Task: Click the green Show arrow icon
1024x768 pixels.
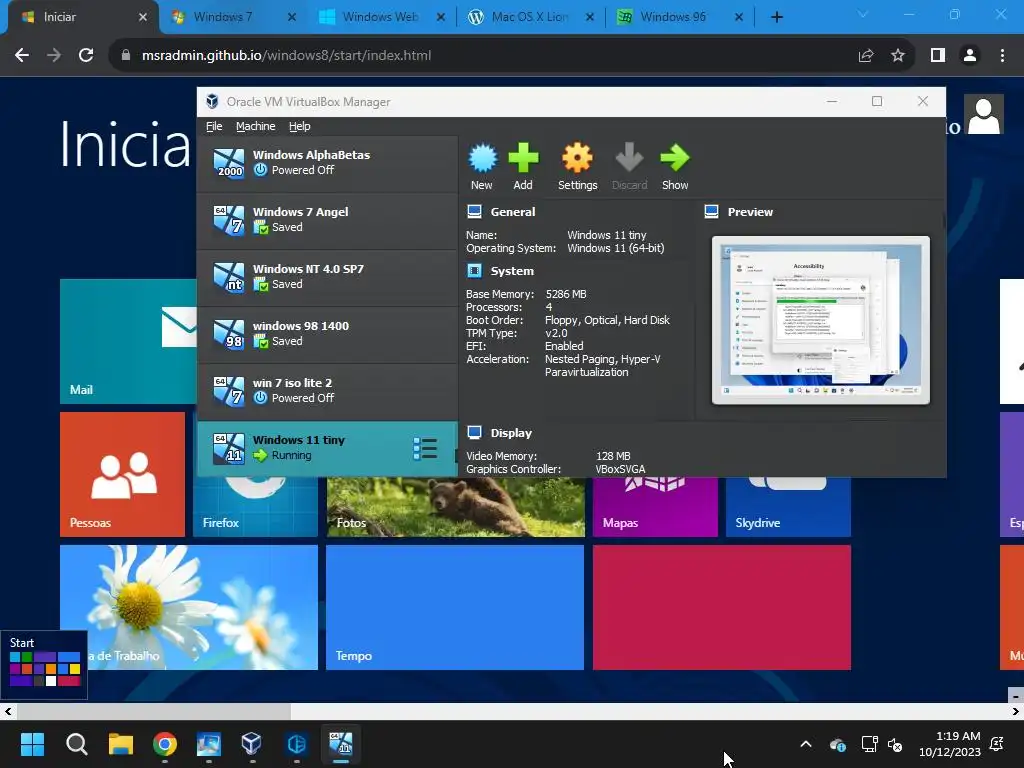Action: coord(675,158)
